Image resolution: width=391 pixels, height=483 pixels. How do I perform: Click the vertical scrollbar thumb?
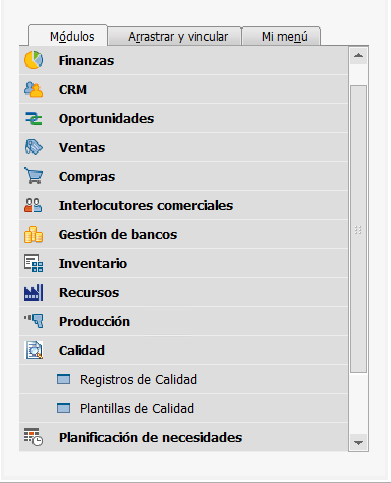[x=358, y=229]
